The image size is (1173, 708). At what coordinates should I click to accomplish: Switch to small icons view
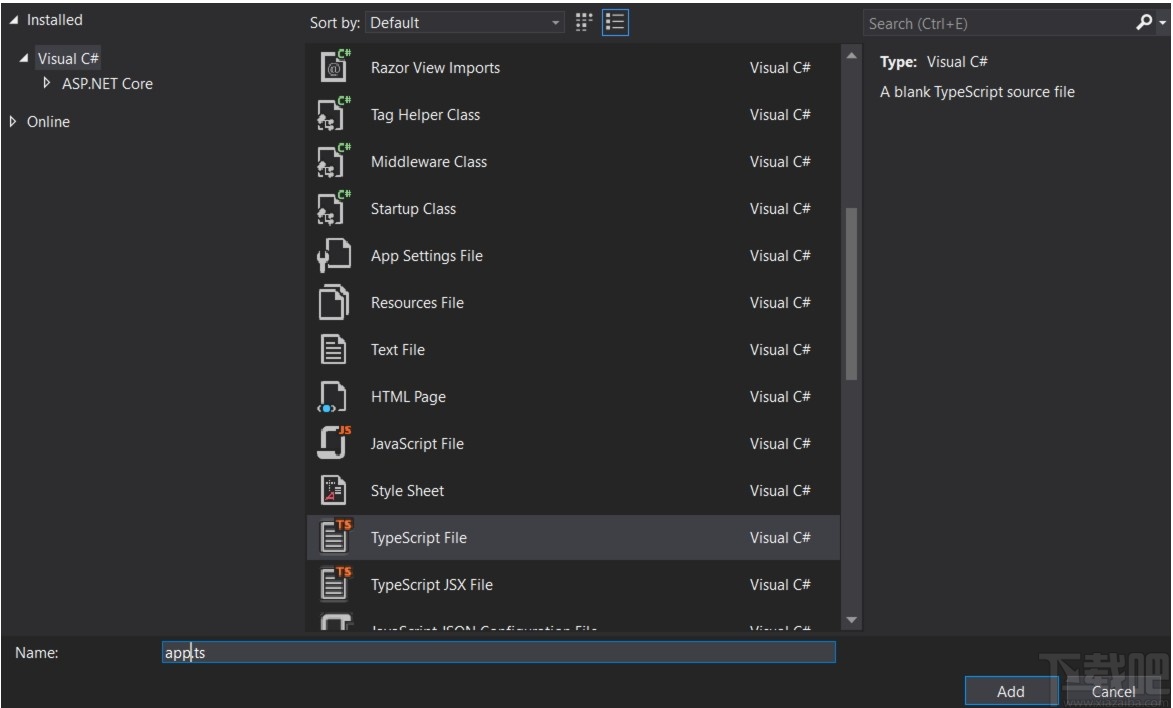[x=584, y=22]
